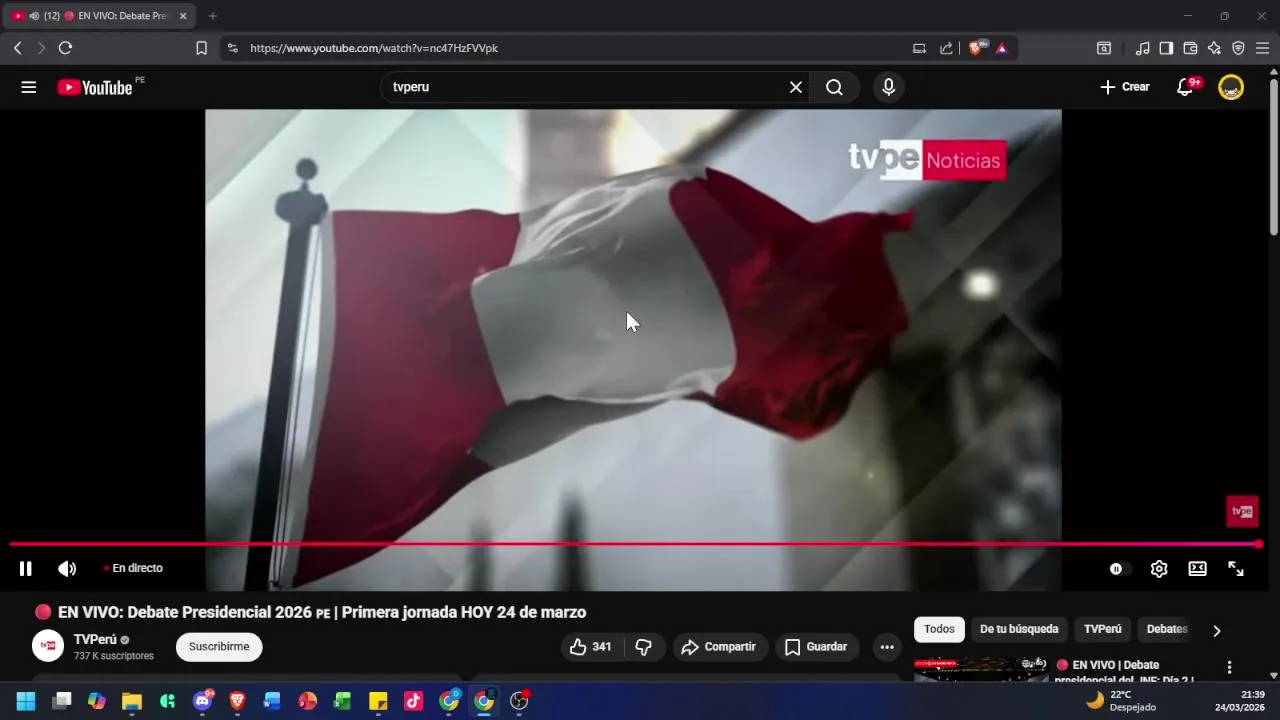This screenshot has height=720, width=1280.
Task: Open Brave playlist music-note icon
Action: tap(1142, 48)
